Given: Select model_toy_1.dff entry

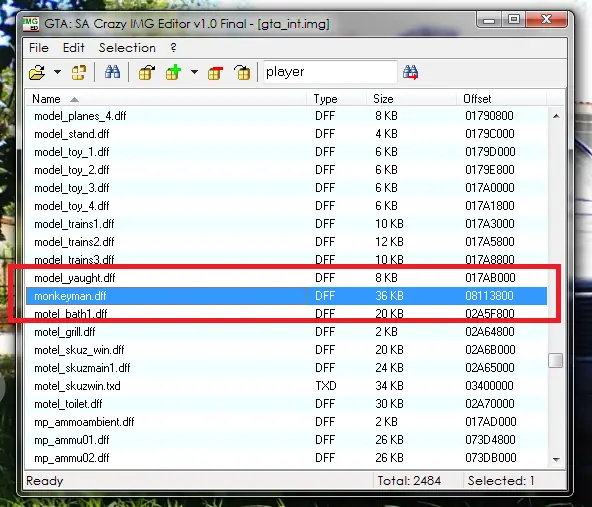Looking at the screenshot, I should point(286,152).
